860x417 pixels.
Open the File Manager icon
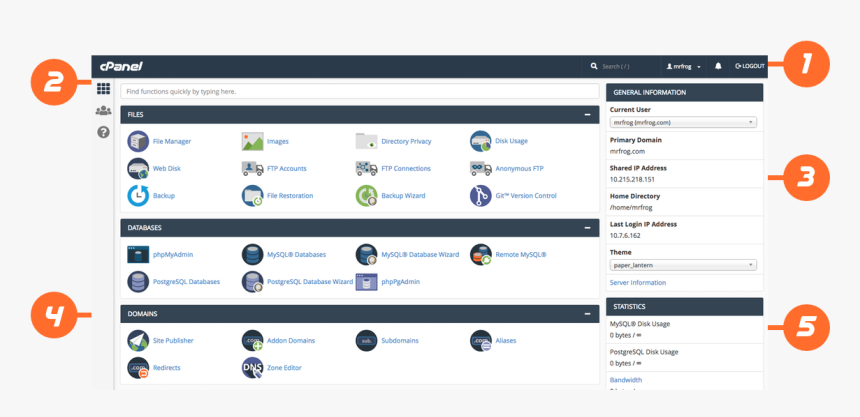point(138,142)
